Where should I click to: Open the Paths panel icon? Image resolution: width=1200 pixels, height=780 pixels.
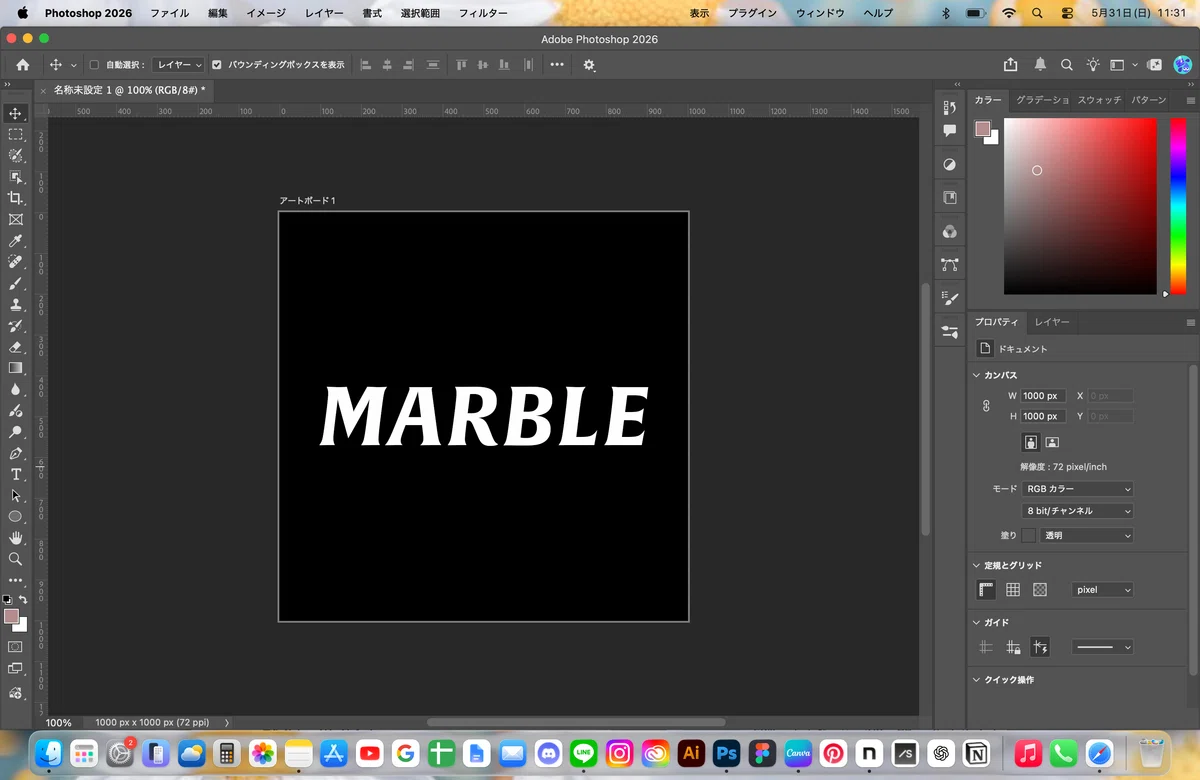tap(949, 265)
